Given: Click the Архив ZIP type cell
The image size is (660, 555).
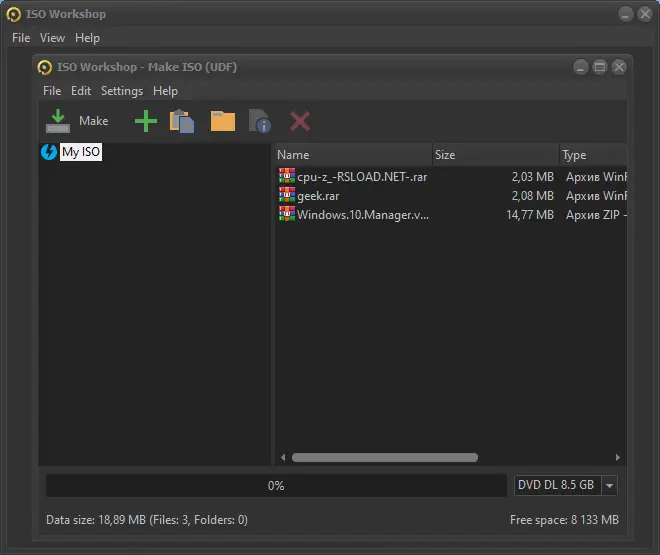Looking at the screenshot, I should [596, 215].
